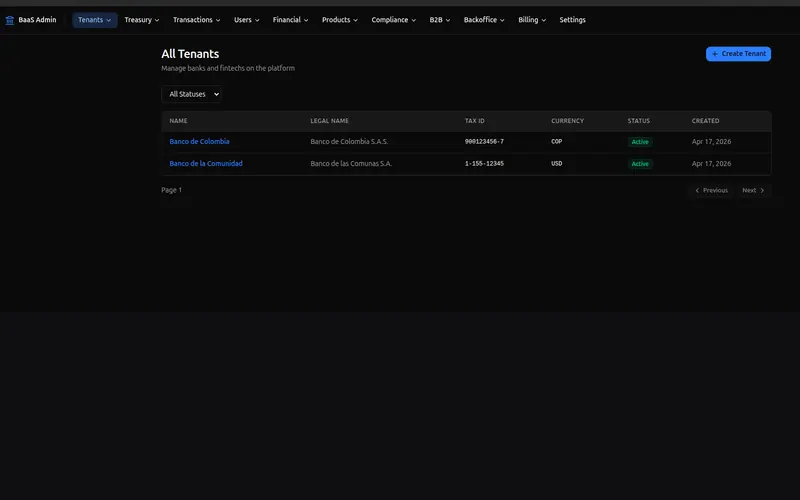Click the Page 1 indicator
This screenshot has width=800, height=500.
pos(171,190)
